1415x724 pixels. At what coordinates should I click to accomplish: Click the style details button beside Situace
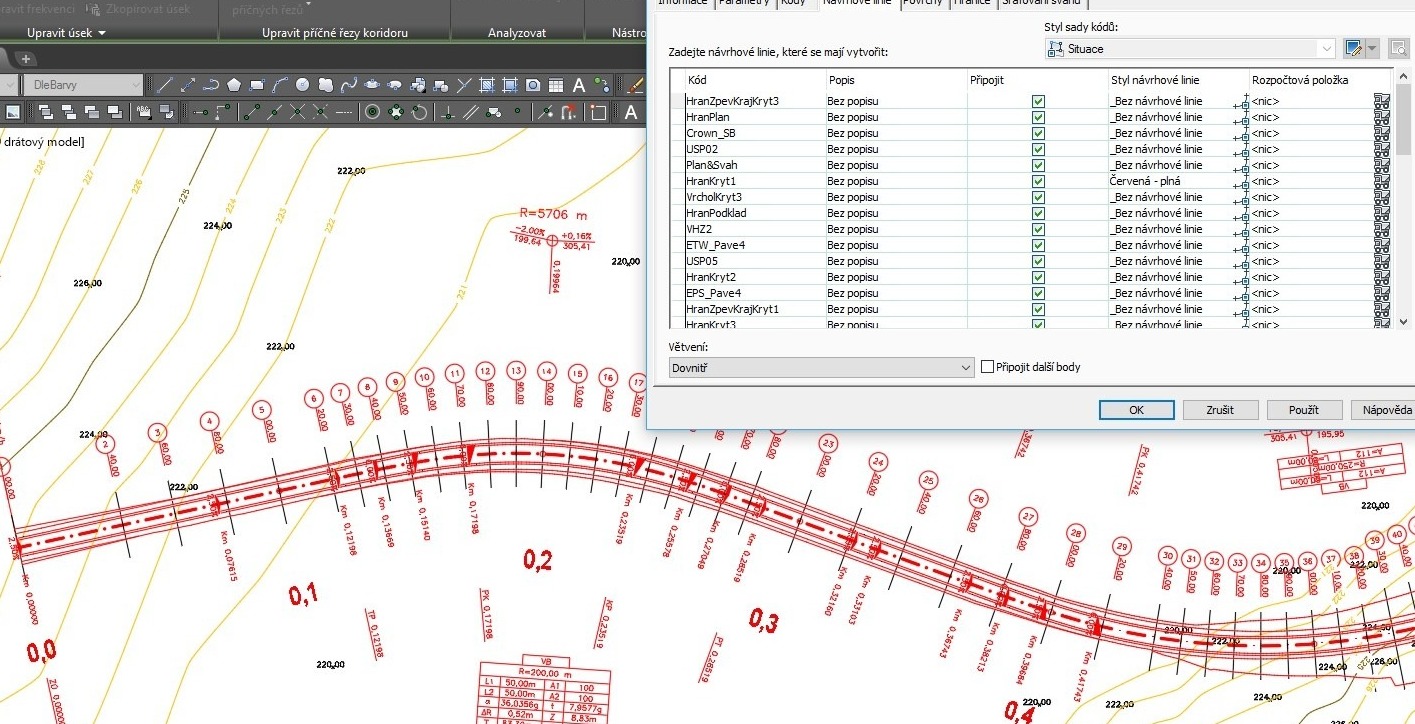click(1399, 48)
